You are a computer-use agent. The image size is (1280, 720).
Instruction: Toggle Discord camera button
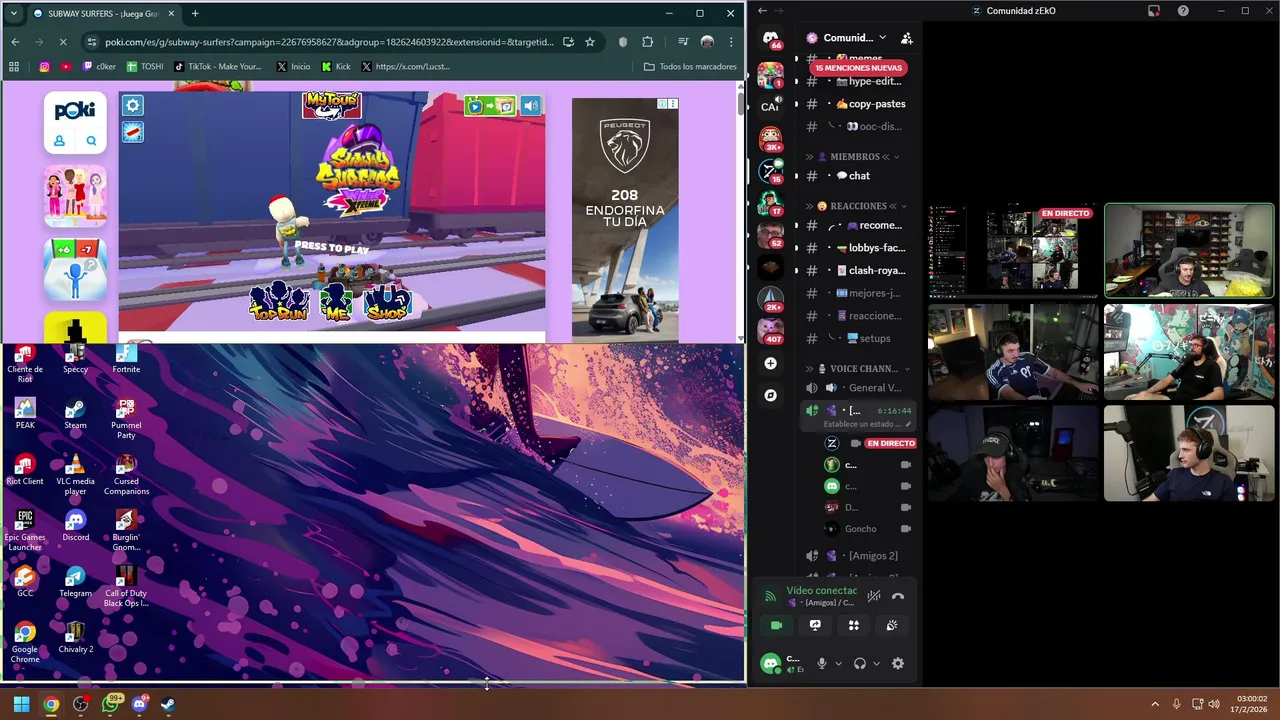coord(776,625)
